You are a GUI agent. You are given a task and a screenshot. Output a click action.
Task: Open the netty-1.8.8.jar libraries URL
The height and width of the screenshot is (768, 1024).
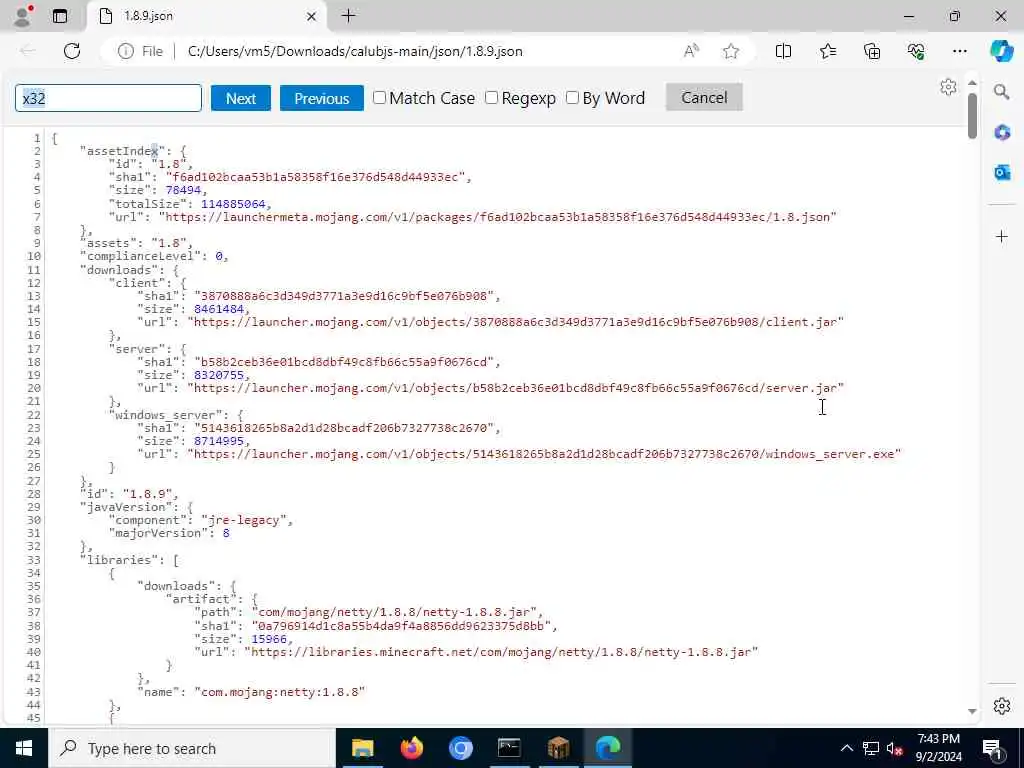pos(502,652)
